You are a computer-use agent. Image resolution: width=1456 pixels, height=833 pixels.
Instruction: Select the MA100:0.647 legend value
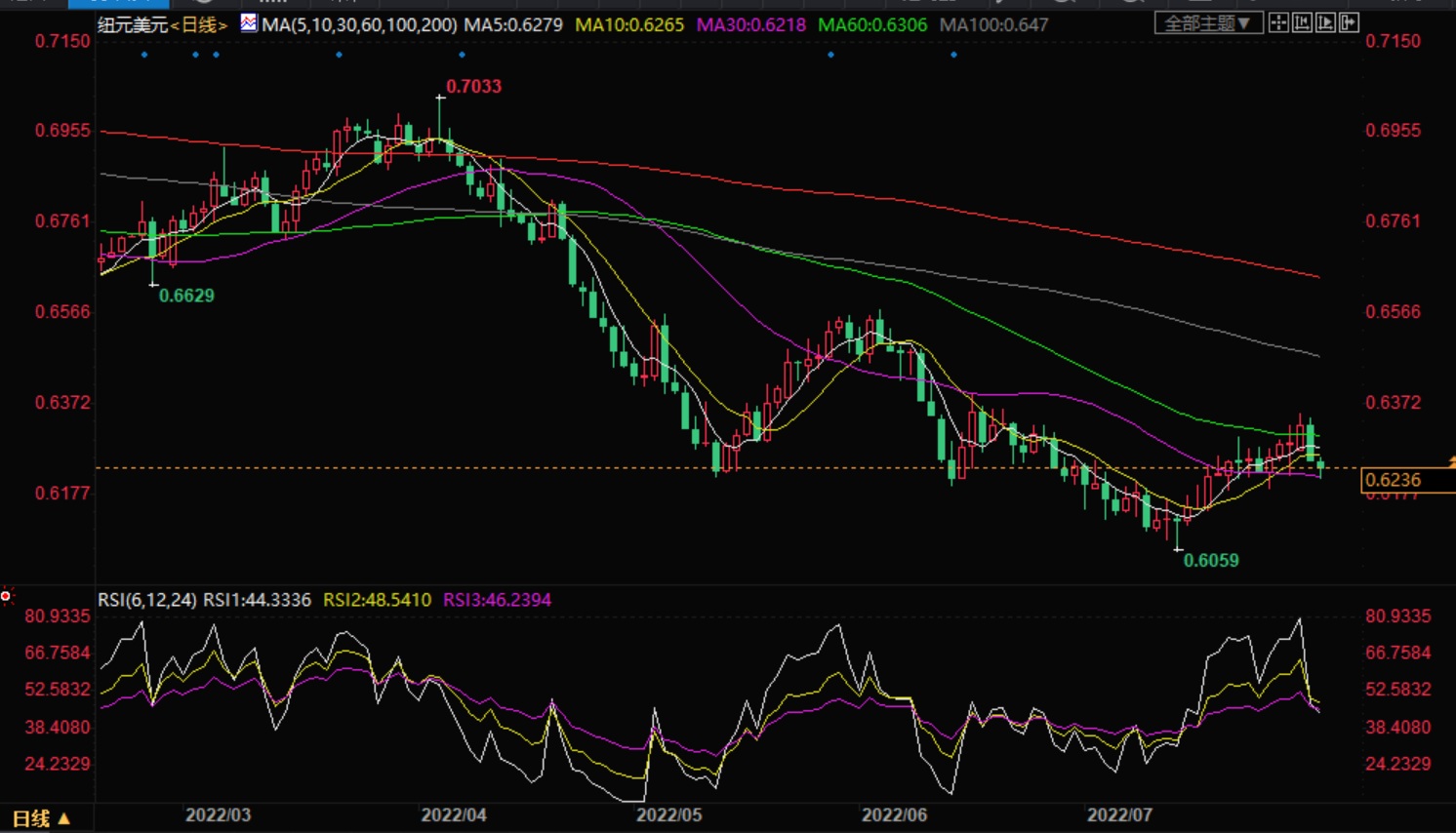point(993,24)
